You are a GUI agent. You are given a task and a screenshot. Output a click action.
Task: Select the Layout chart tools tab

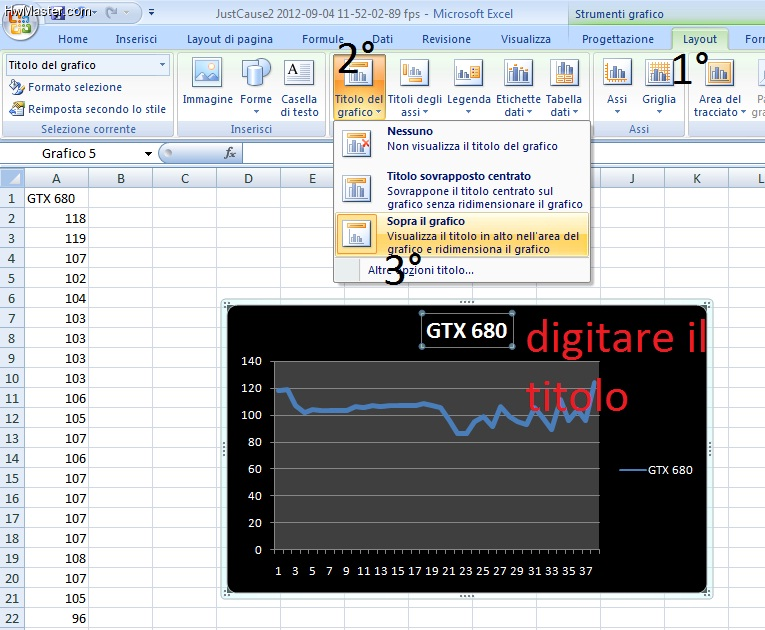click(x=700, y=39)
